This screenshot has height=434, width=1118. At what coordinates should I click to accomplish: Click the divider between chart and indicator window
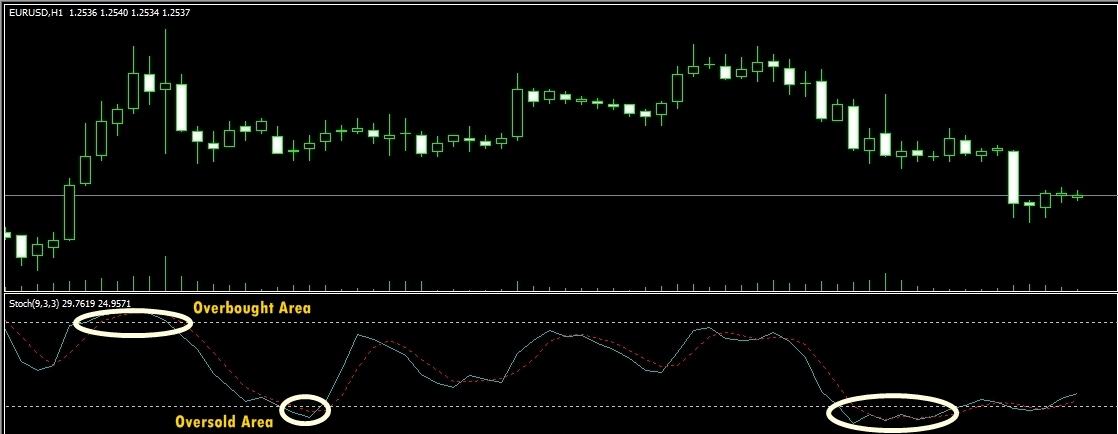click(x=560, y=292)
